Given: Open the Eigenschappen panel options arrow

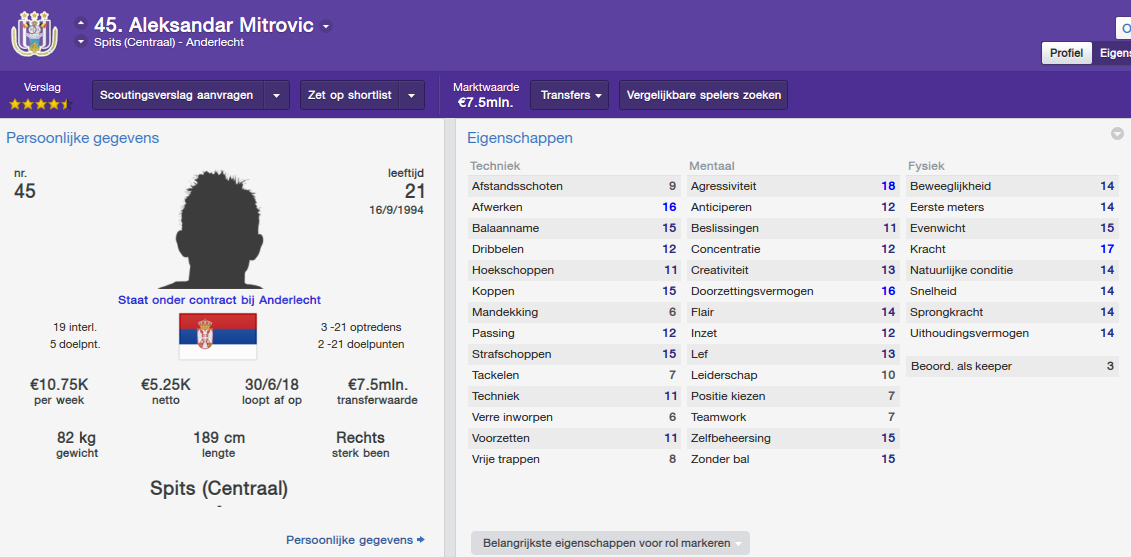Looking at the screenshot, I should (1117, 134).
